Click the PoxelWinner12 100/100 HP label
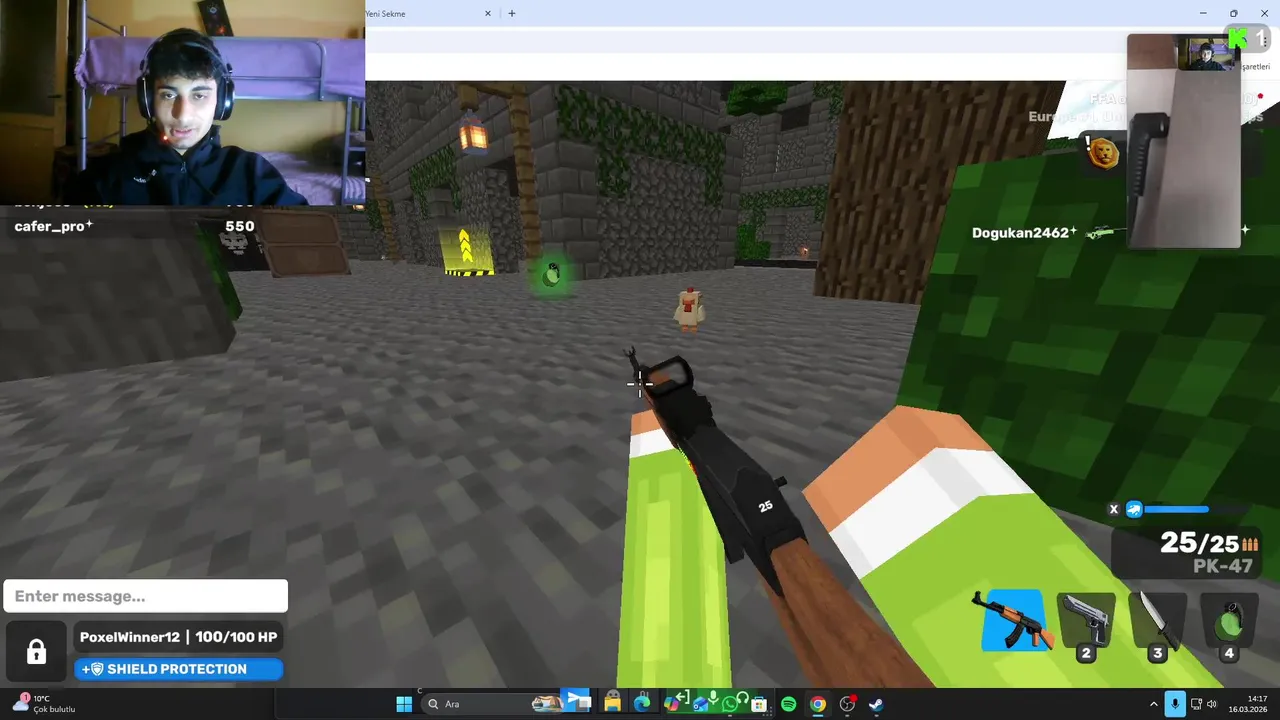 [178, 637]
